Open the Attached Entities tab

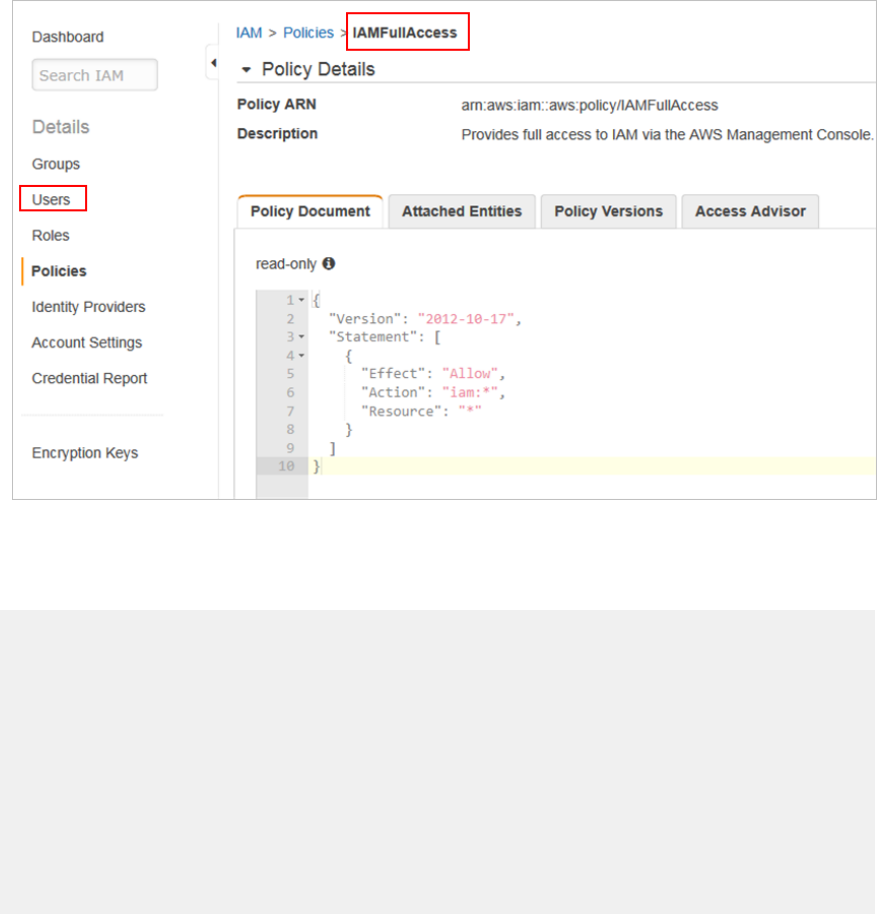point(462,211)
